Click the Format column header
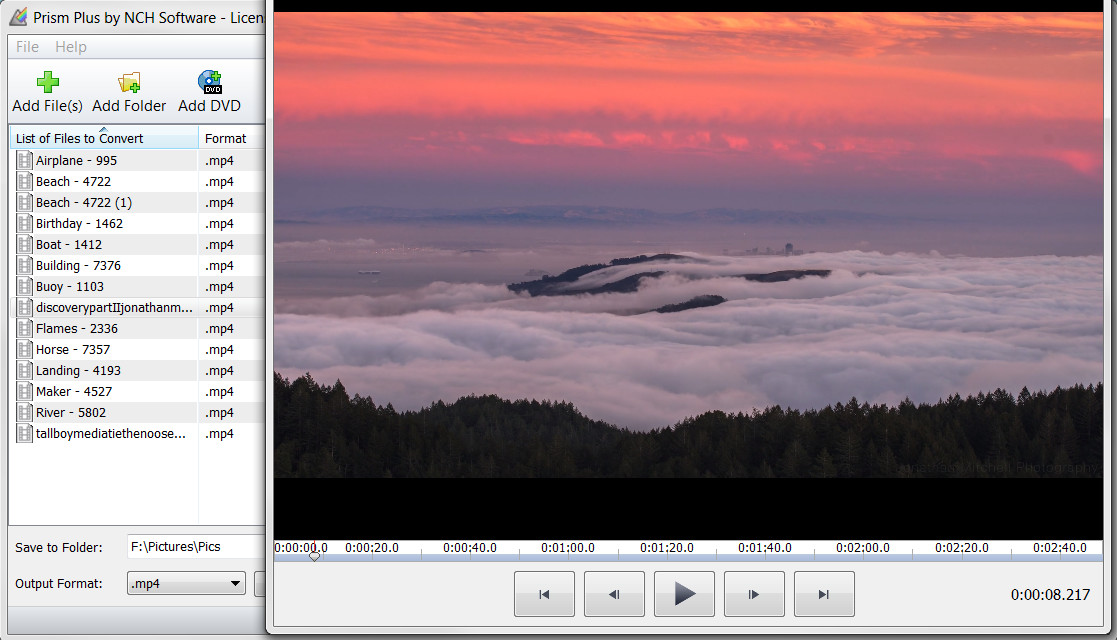1117x640 pixels. tap(228, 138)
